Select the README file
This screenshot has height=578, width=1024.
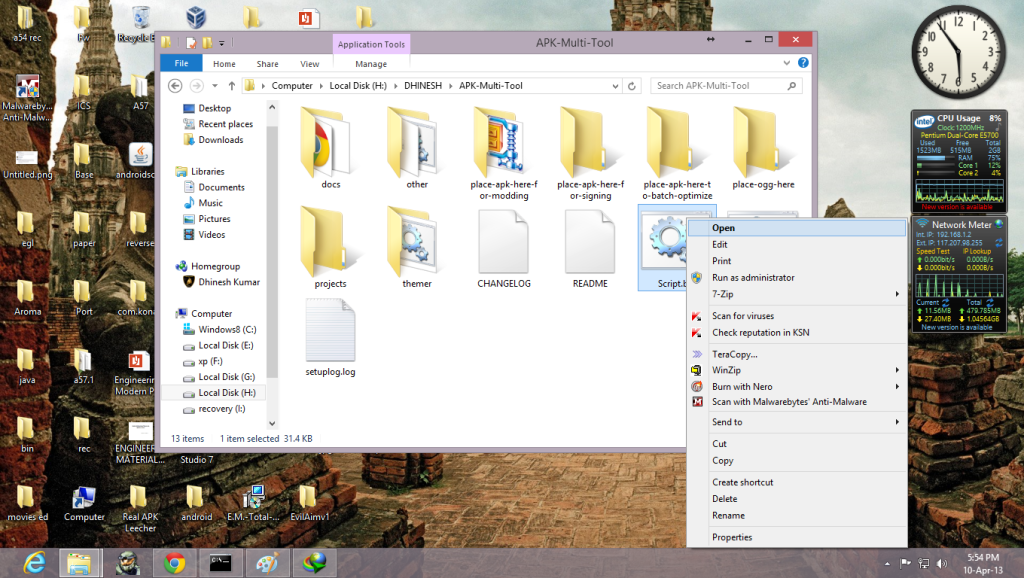(x=590, y=248)
